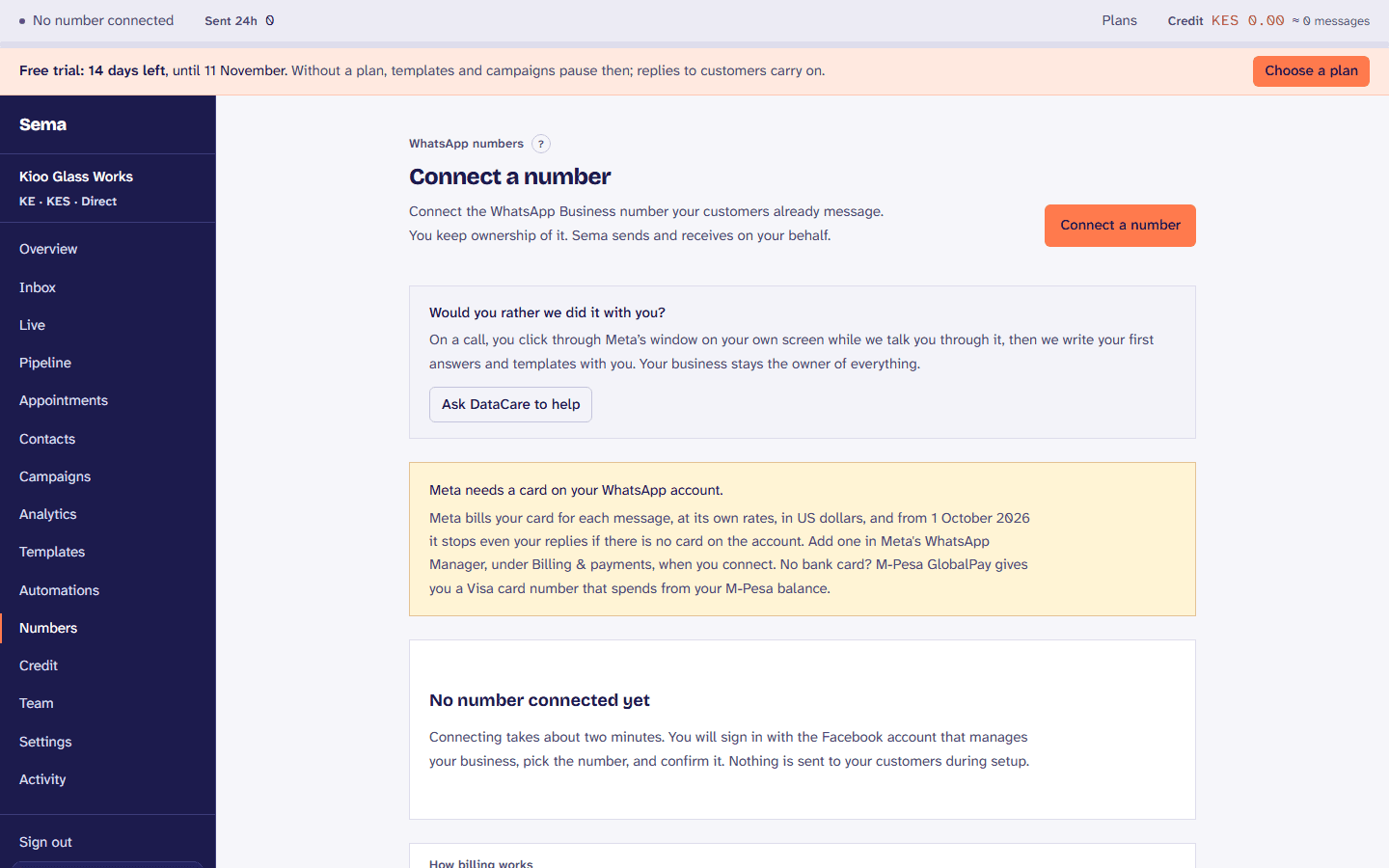
Task: Click the WhatsApp numbers help question-mark icon
Action: pyautogui.click(x=541, y=144)
